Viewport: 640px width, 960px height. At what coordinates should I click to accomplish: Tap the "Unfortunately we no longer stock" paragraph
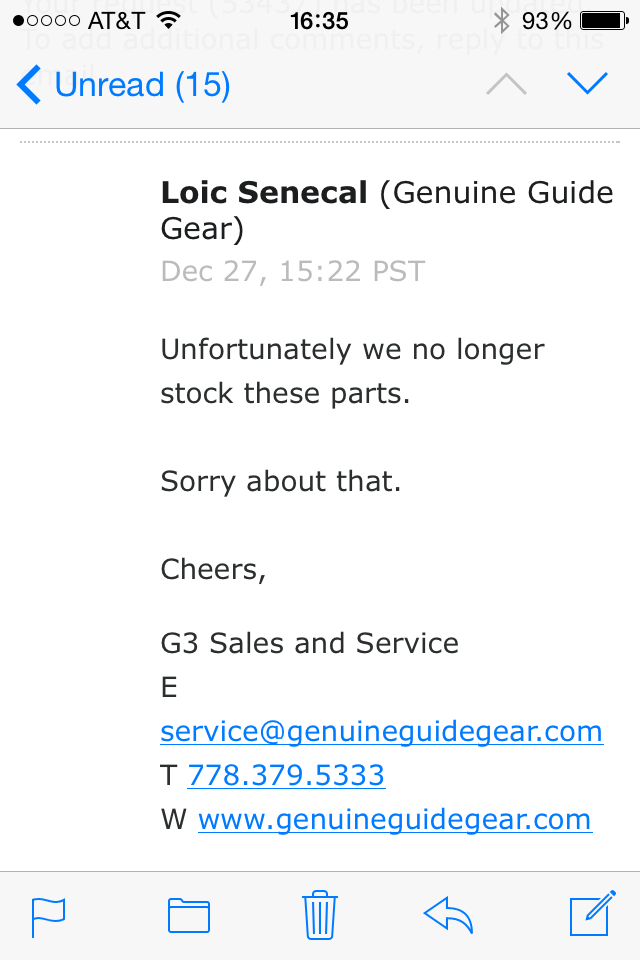[352, 371]
